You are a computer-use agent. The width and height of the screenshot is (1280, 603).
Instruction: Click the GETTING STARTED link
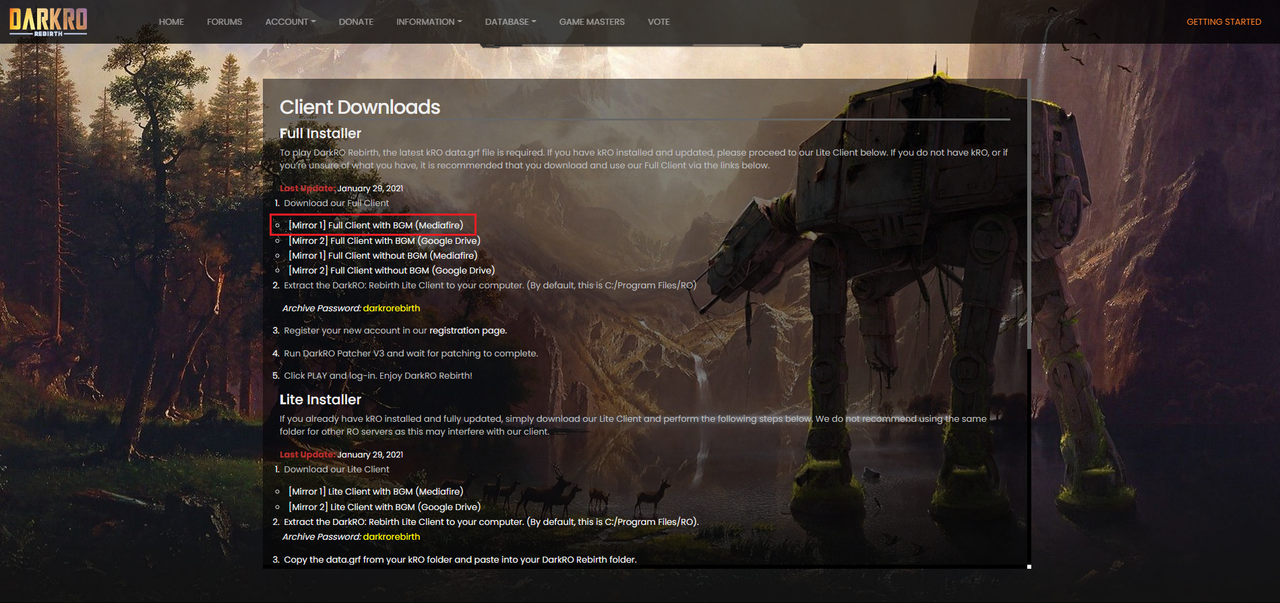(x=1224, y=22)
